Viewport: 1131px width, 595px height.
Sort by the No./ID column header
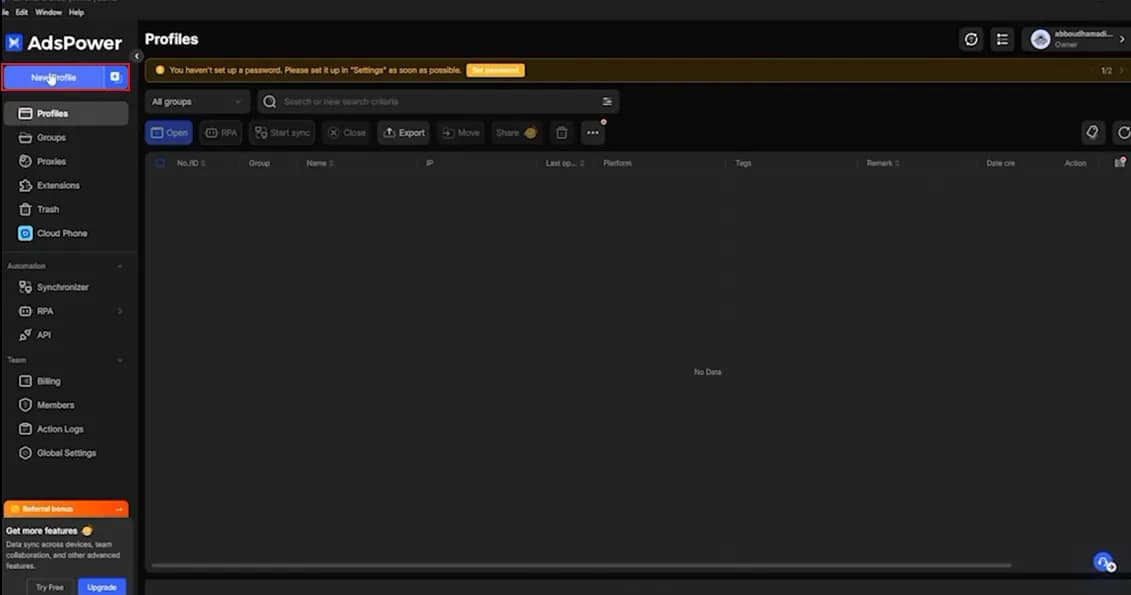point(191,163)
